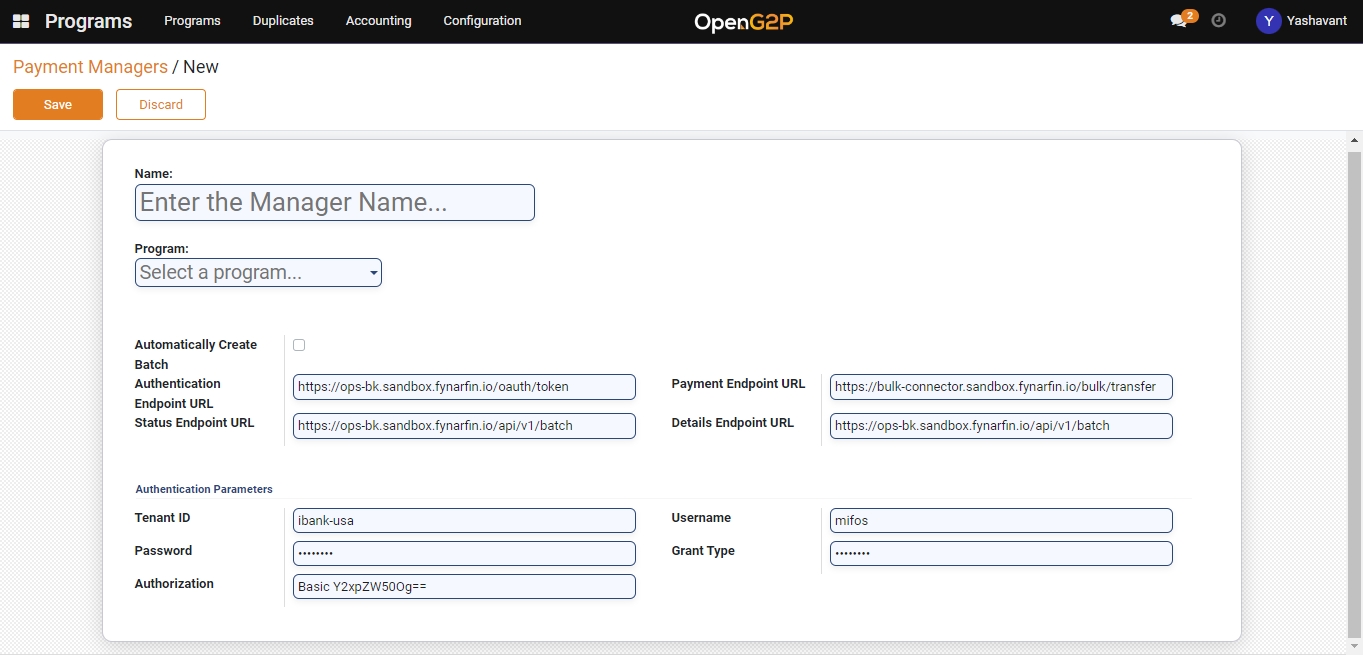Open the Programs menu
Screen dimensions: 1363x655
click(192, 21)
